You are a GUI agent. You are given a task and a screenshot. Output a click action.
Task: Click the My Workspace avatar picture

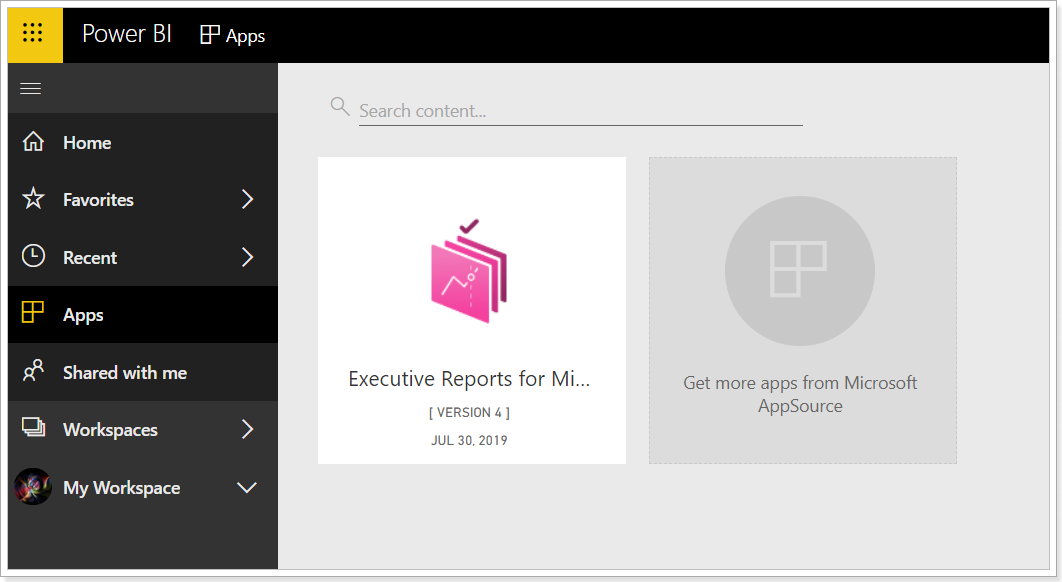[33, 486]
